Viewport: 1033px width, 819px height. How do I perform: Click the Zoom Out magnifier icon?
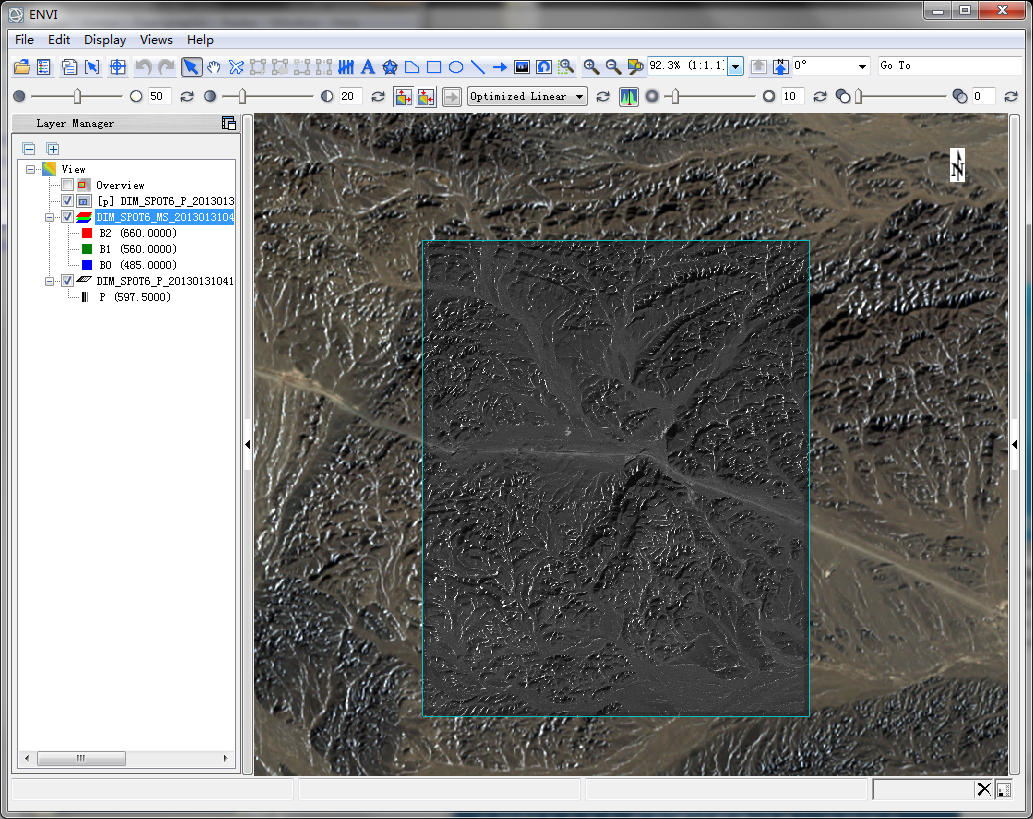[x=613, y=67]
